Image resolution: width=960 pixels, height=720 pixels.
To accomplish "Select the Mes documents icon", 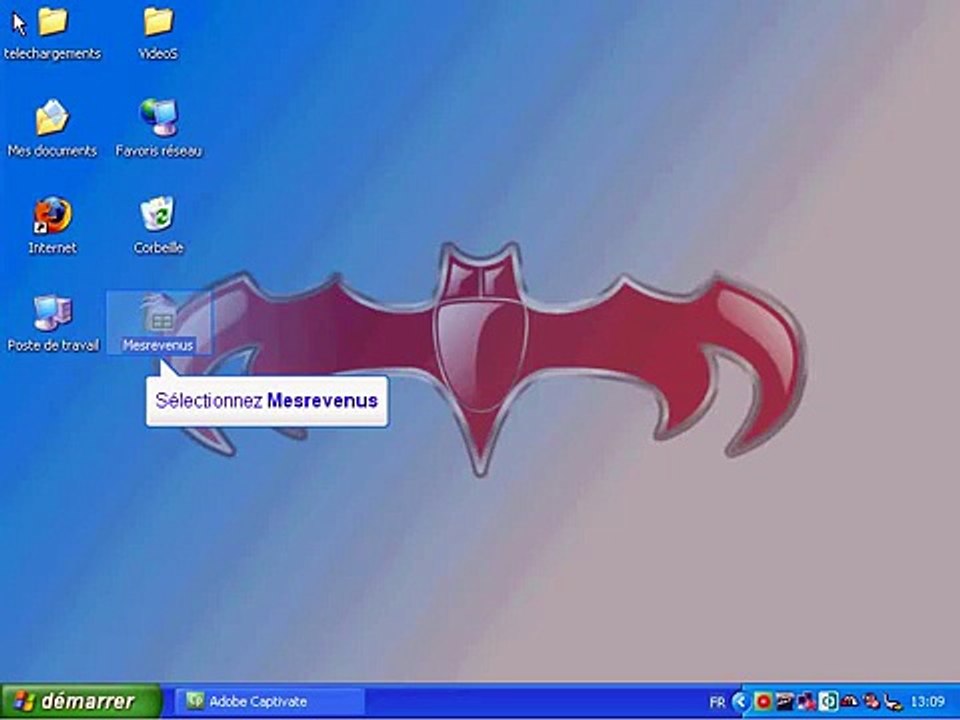I will coord(53,118).
